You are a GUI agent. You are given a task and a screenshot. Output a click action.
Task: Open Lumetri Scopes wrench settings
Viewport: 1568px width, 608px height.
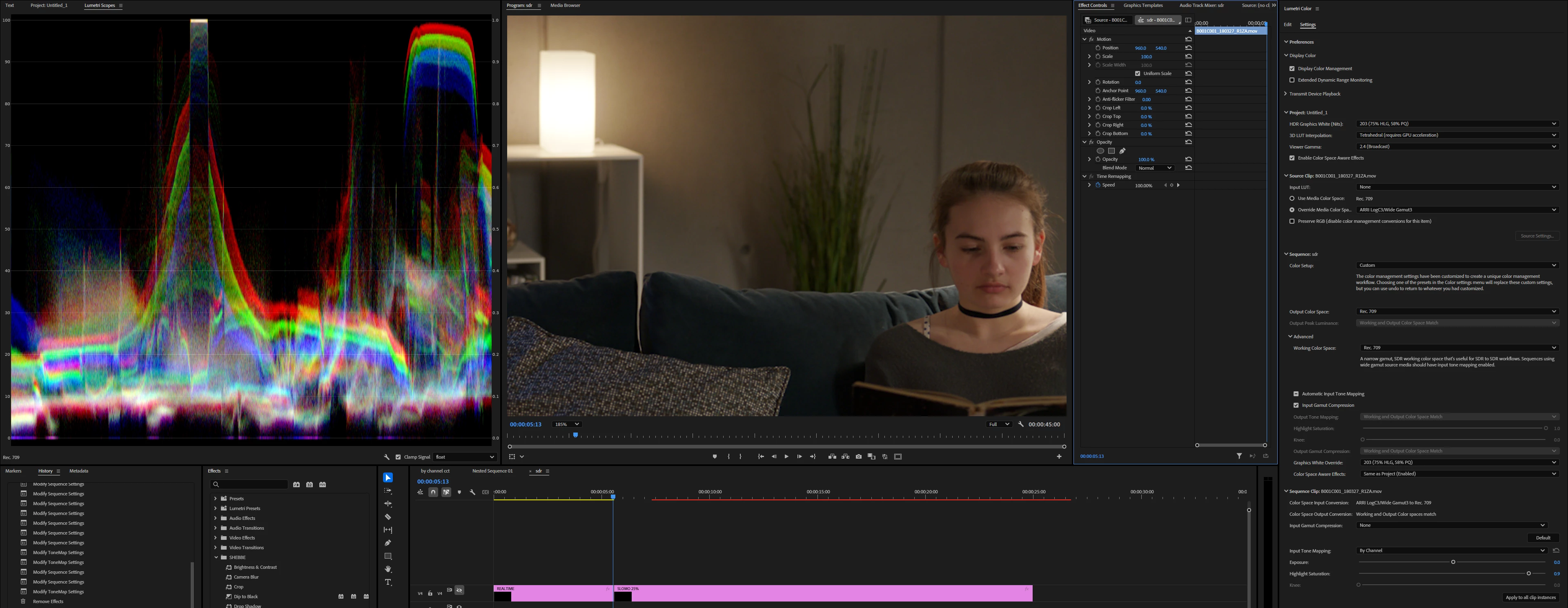click(x=387, y=457)
